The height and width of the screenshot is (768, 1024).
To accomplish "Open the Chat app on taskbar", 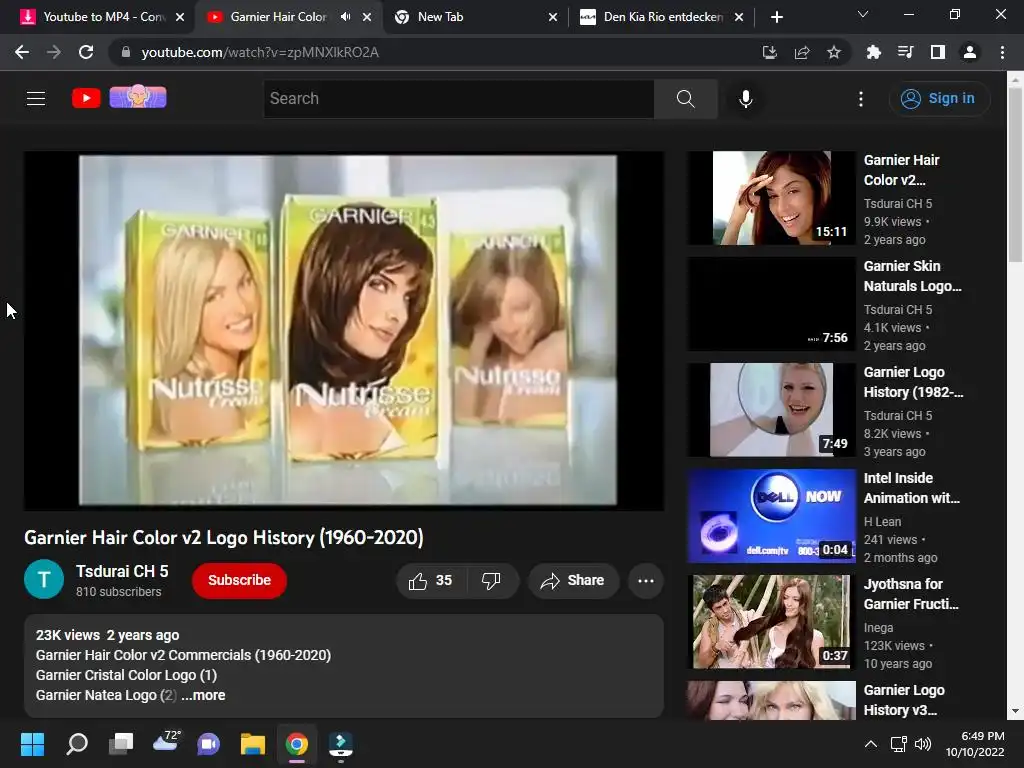I will tap(208, 744).
